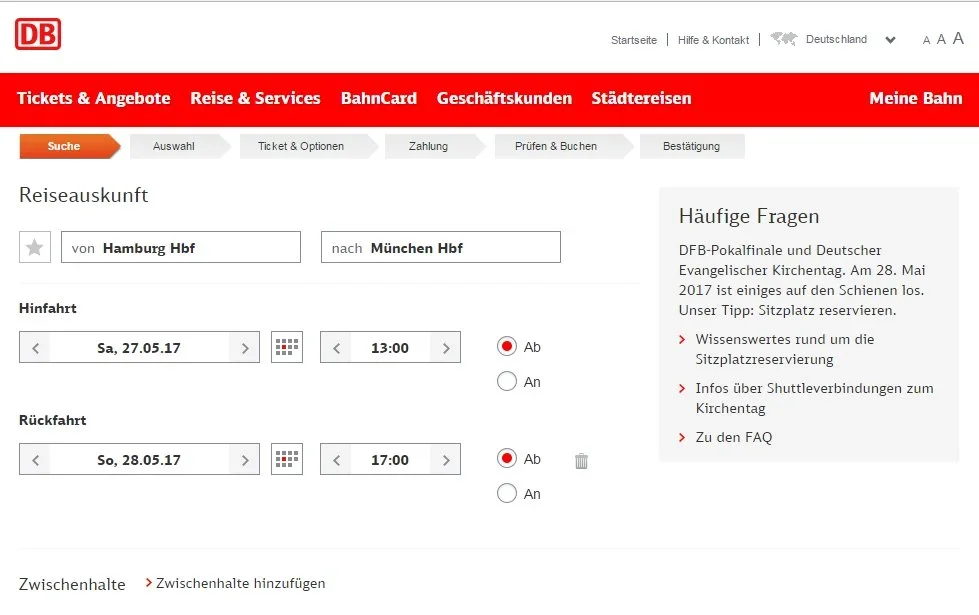The image size is (979, 615).
Task: Advance Hinfahrt date to next day
Action: pyautogui.click(x=244, y=348)
